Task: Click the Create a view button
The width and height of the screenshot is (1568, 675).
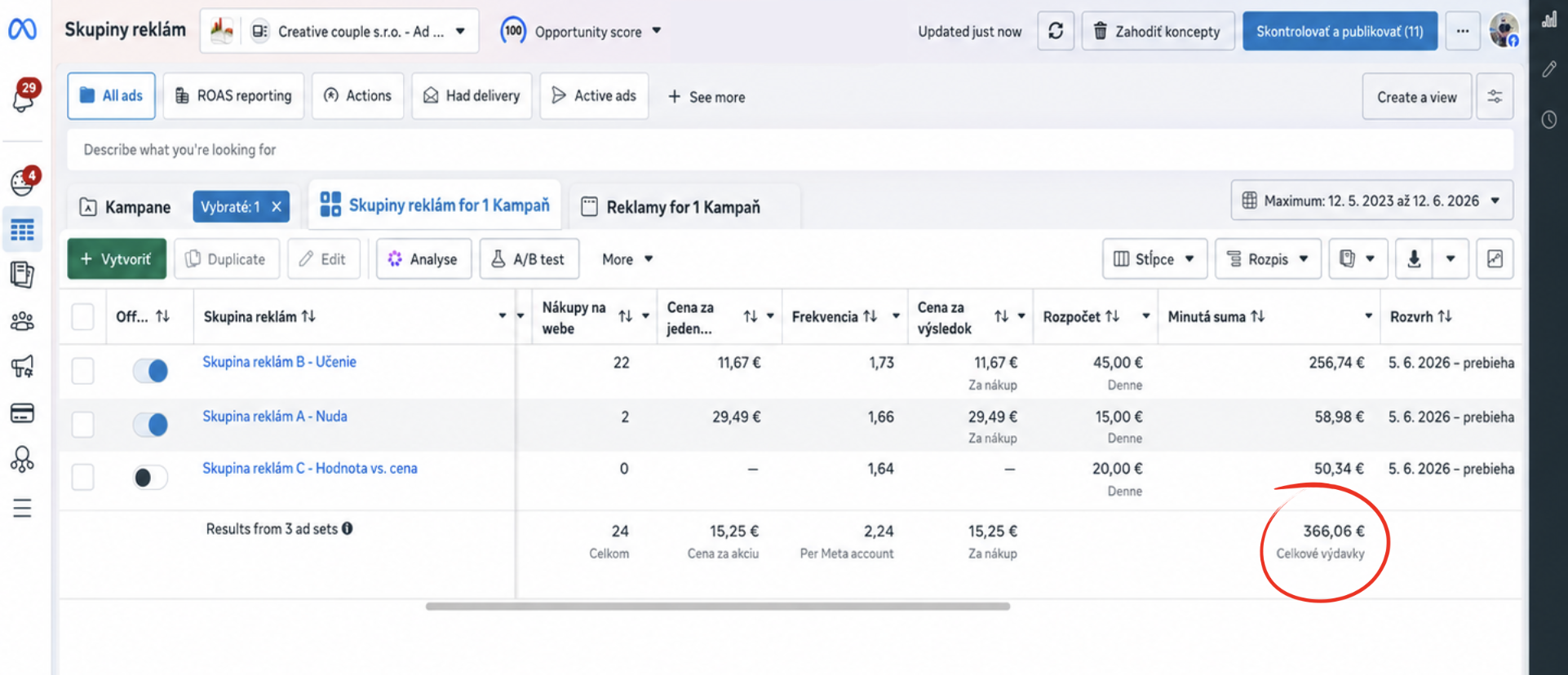Action: click(1416, 97)
